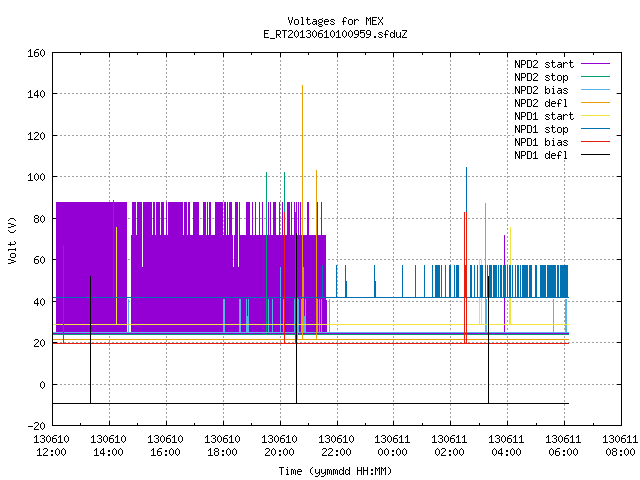Click the 'NPD2 bias' legend label

pyautogui.click(x=541, y=90)
